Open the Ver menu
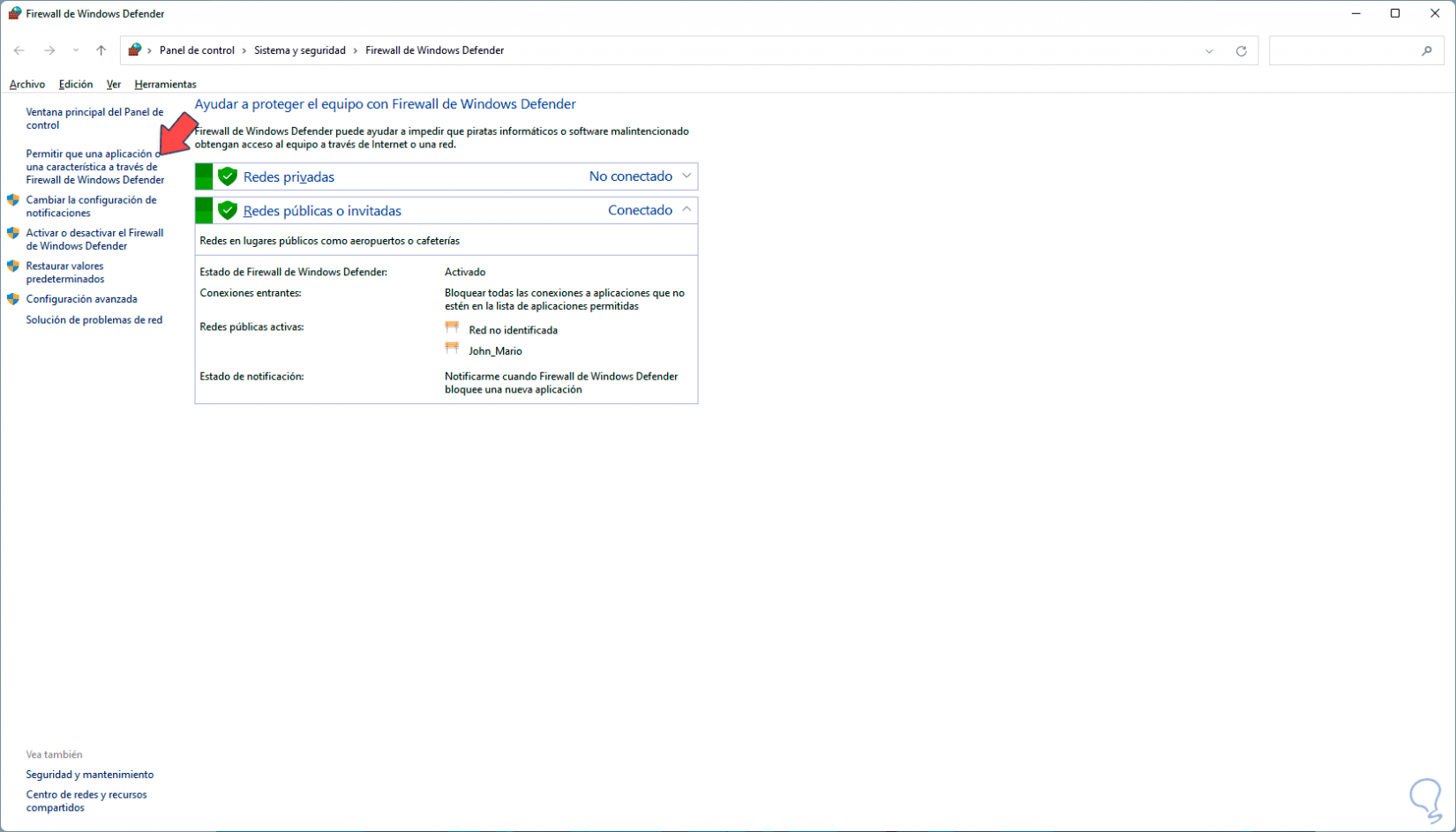Image resolution: width=1456 pixels, height=832 pixels. tap(114, 85)
